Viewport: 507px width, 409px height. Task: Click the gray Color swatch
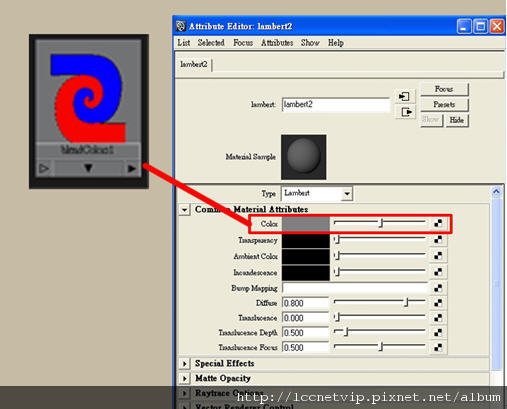tap(306, 224)
